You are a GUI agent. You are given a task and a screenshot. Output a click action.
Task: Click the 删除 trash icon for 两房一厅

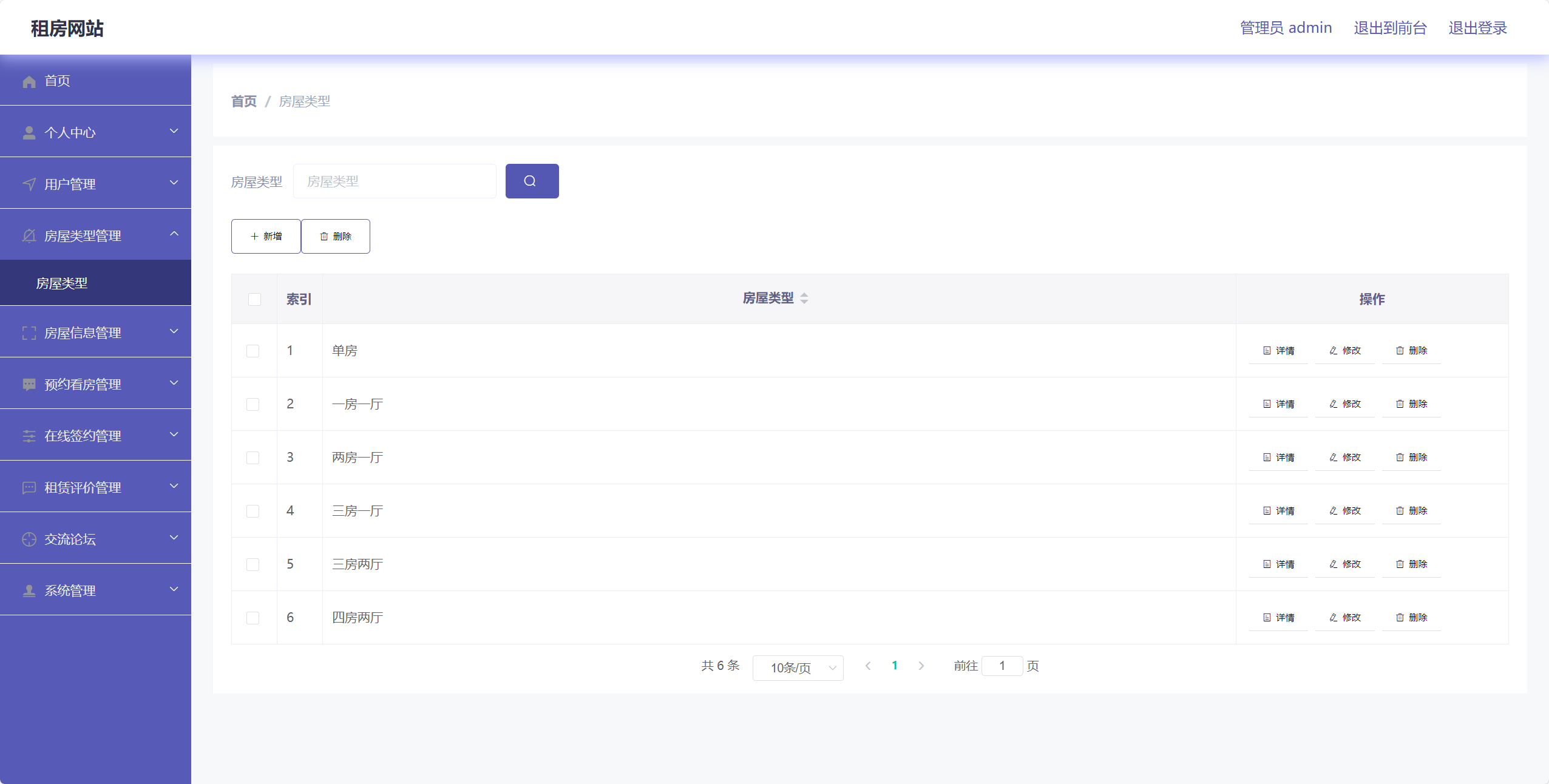tap(1400, 457)
